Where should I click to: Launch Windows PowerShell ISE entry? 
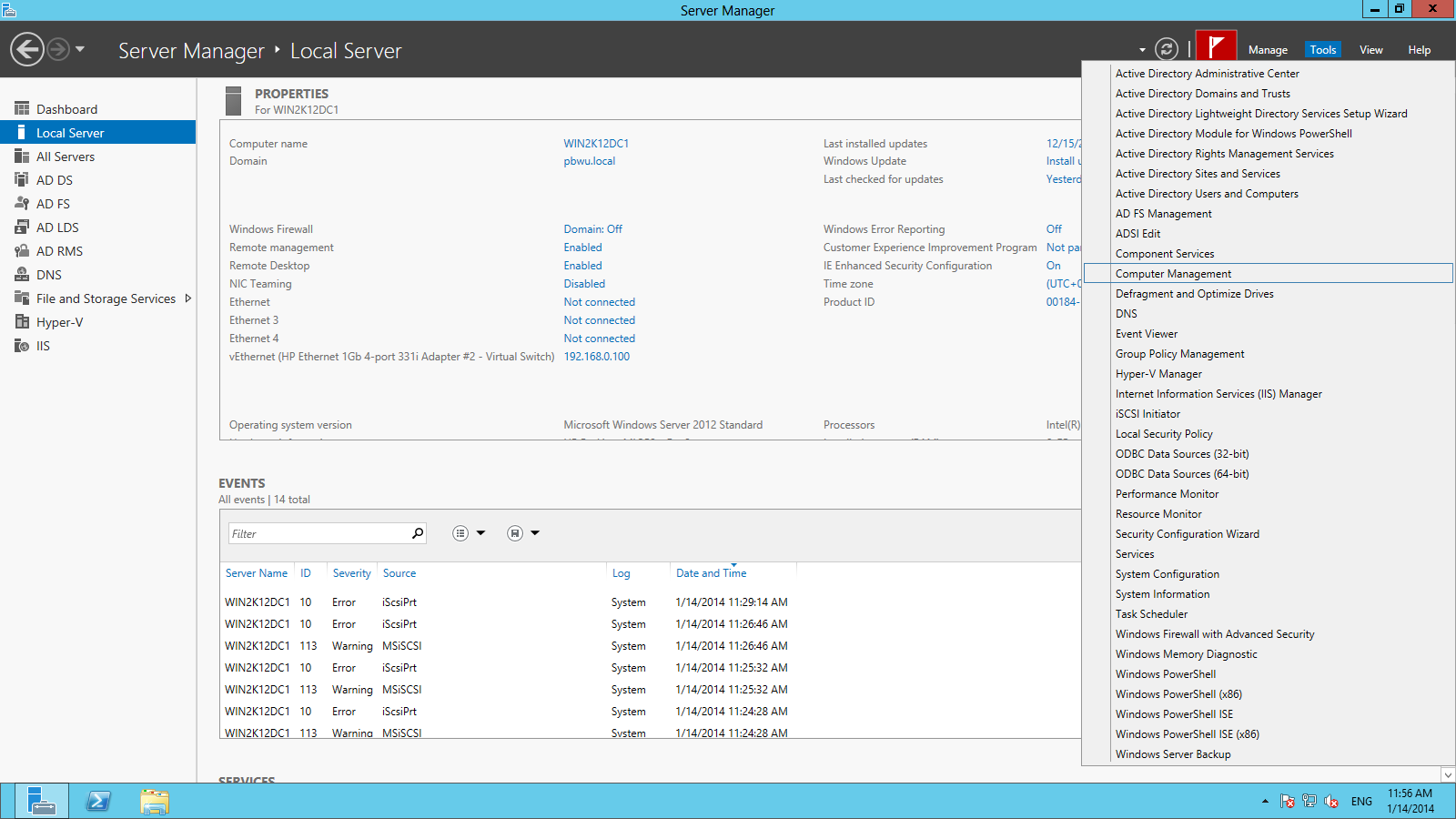click(x=1174, y=714)
